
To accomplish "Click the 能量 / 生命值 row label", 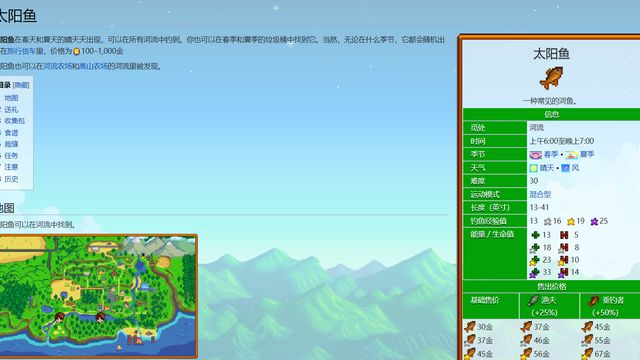I will coord(492,234).
